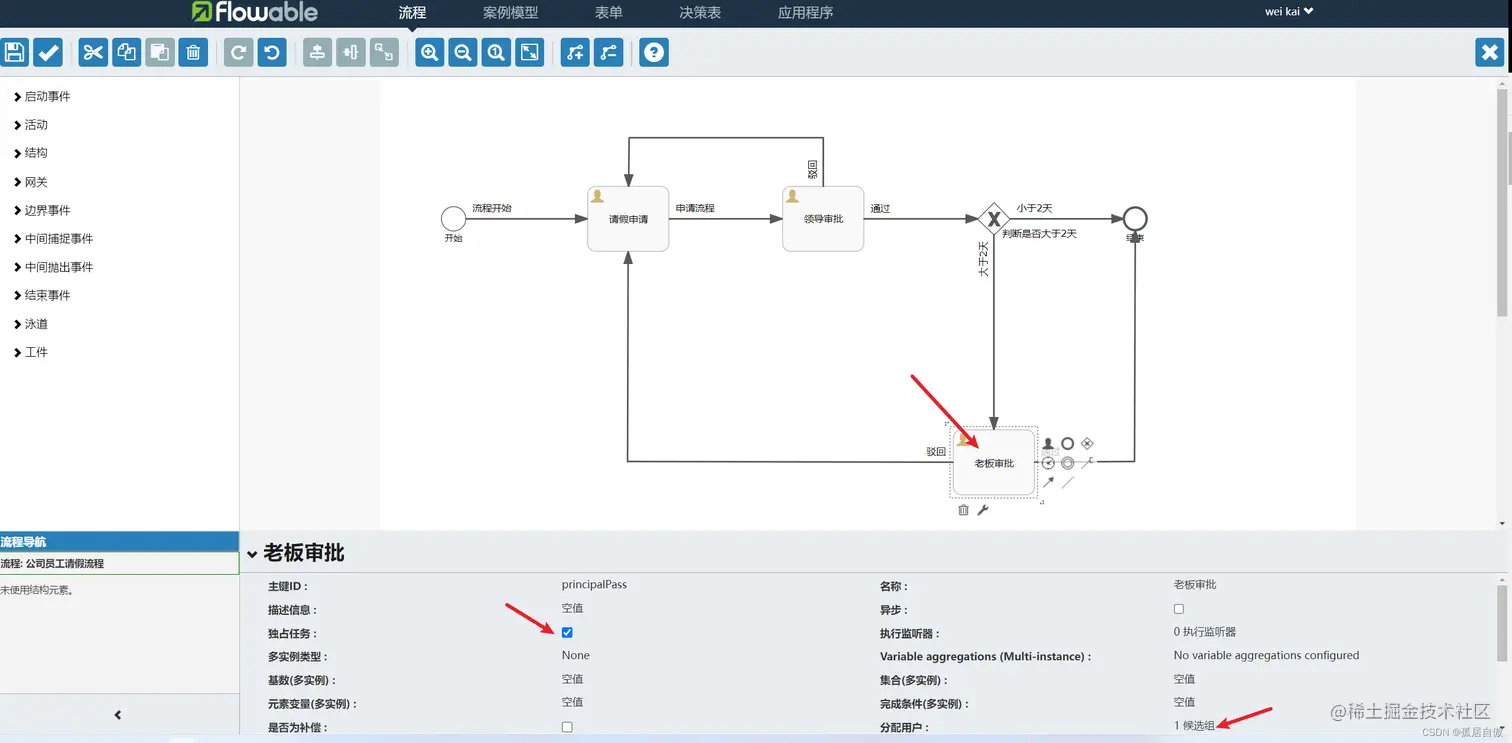Edit the principalPass 主键ID field

tap(594, 584)
